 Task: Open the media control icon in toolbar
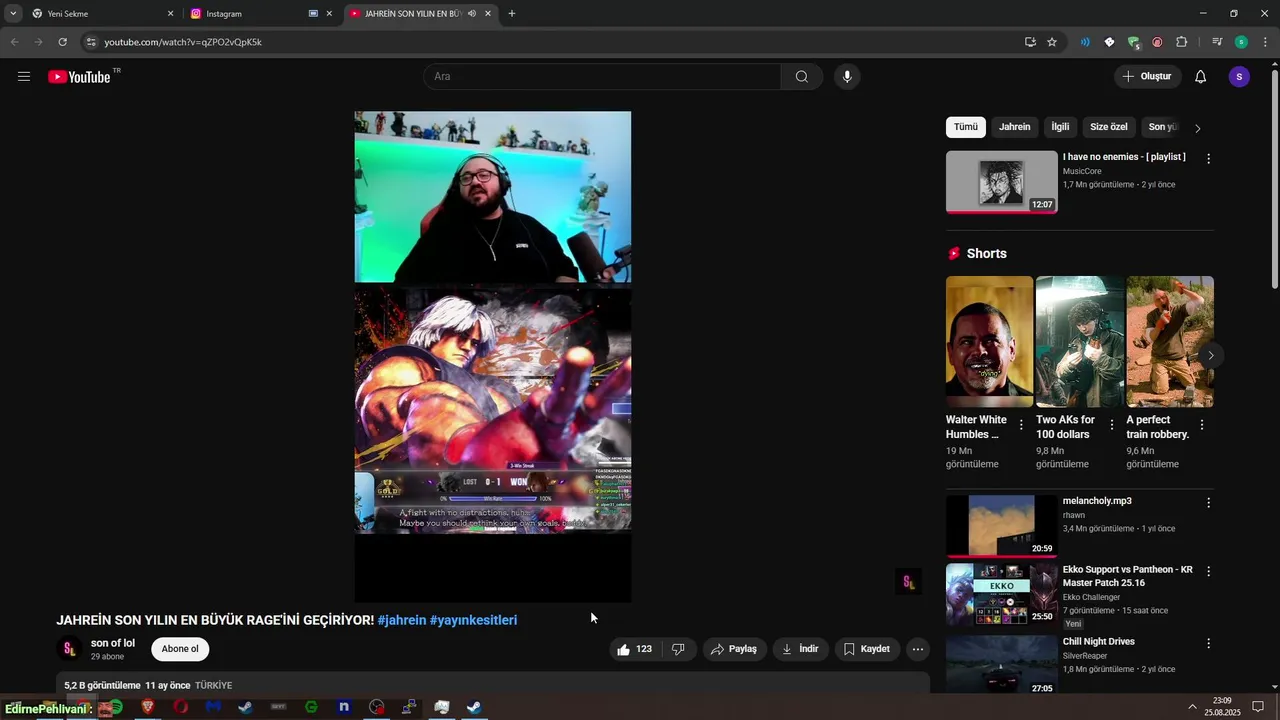tap(1217, 42)
